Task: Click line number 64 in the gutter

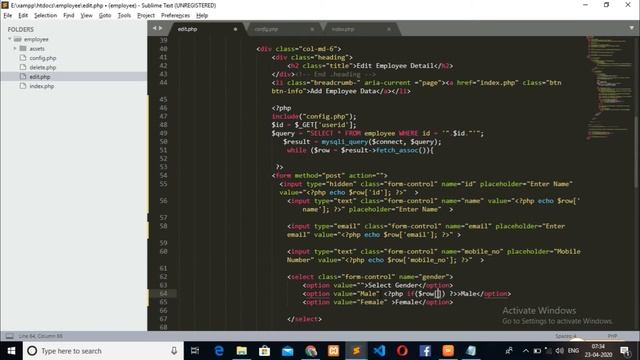Action: [163, 293]
